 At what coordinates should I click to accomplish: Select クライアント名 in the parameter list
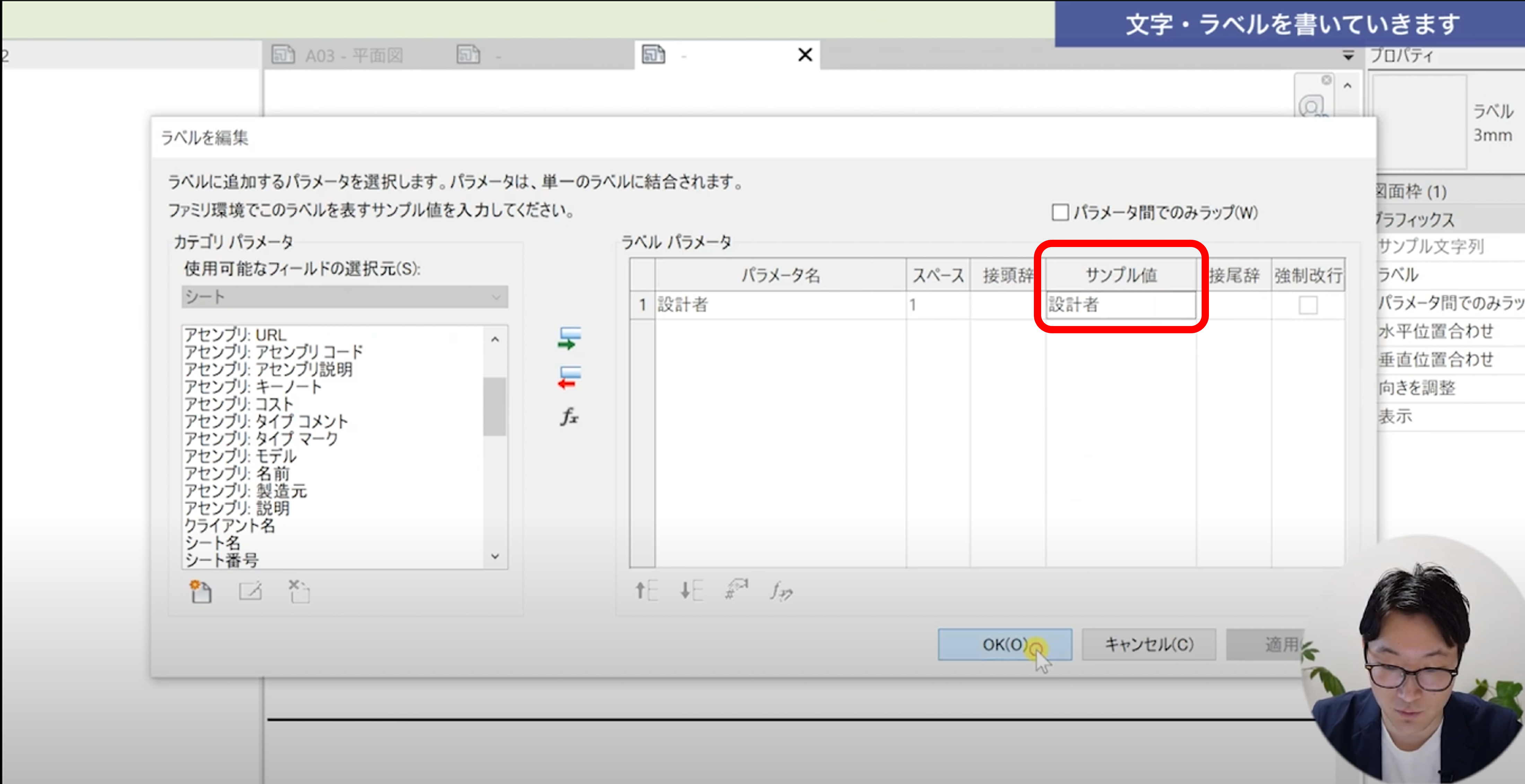coord(230,526)
